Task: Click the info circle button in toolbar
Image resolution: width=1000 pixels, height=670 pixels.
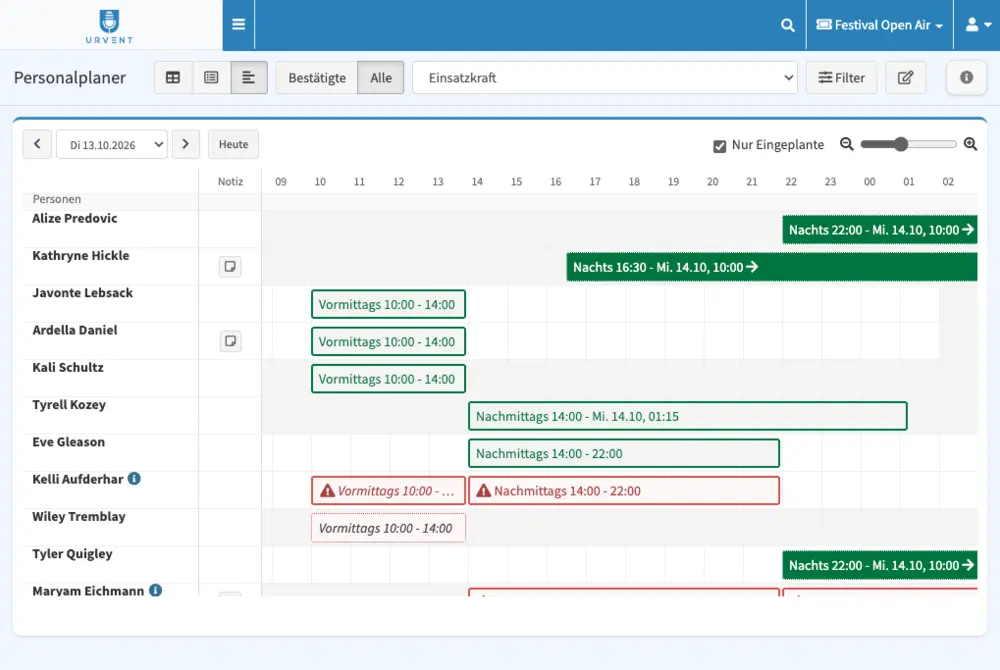Action: click(x=967, y=78)
